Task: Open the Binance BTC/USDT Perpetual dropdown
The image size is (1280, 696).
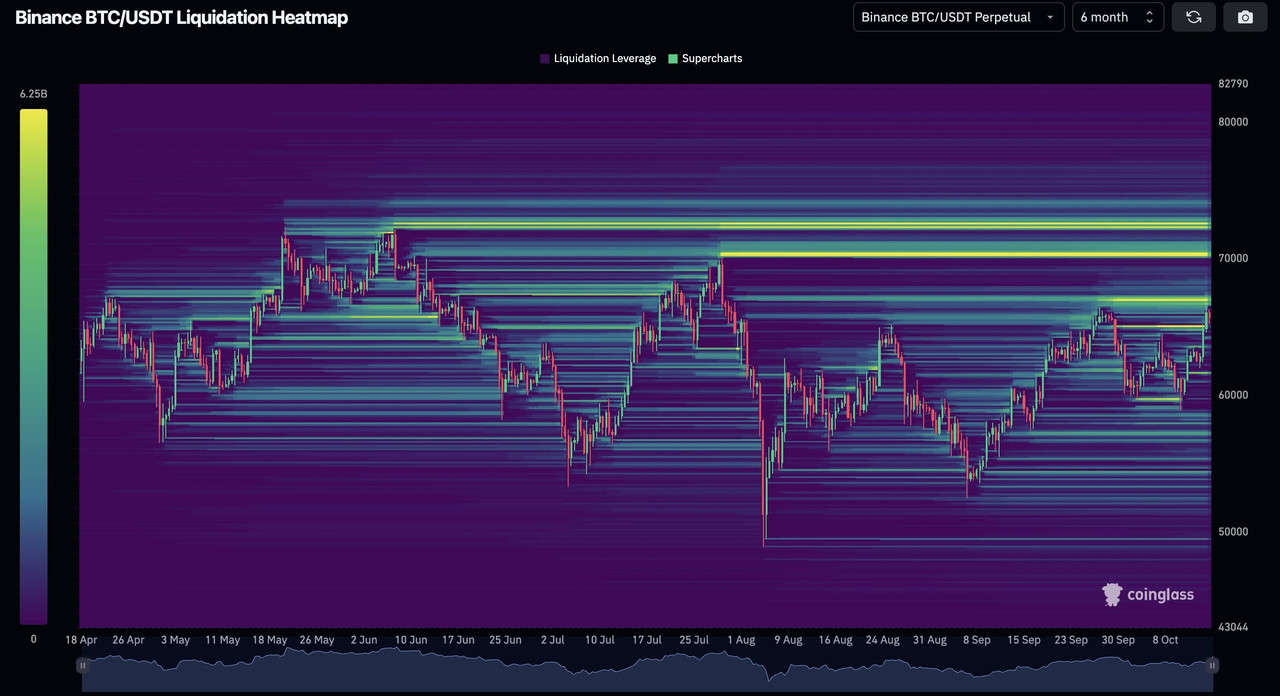Action: (x=958, y=17)
